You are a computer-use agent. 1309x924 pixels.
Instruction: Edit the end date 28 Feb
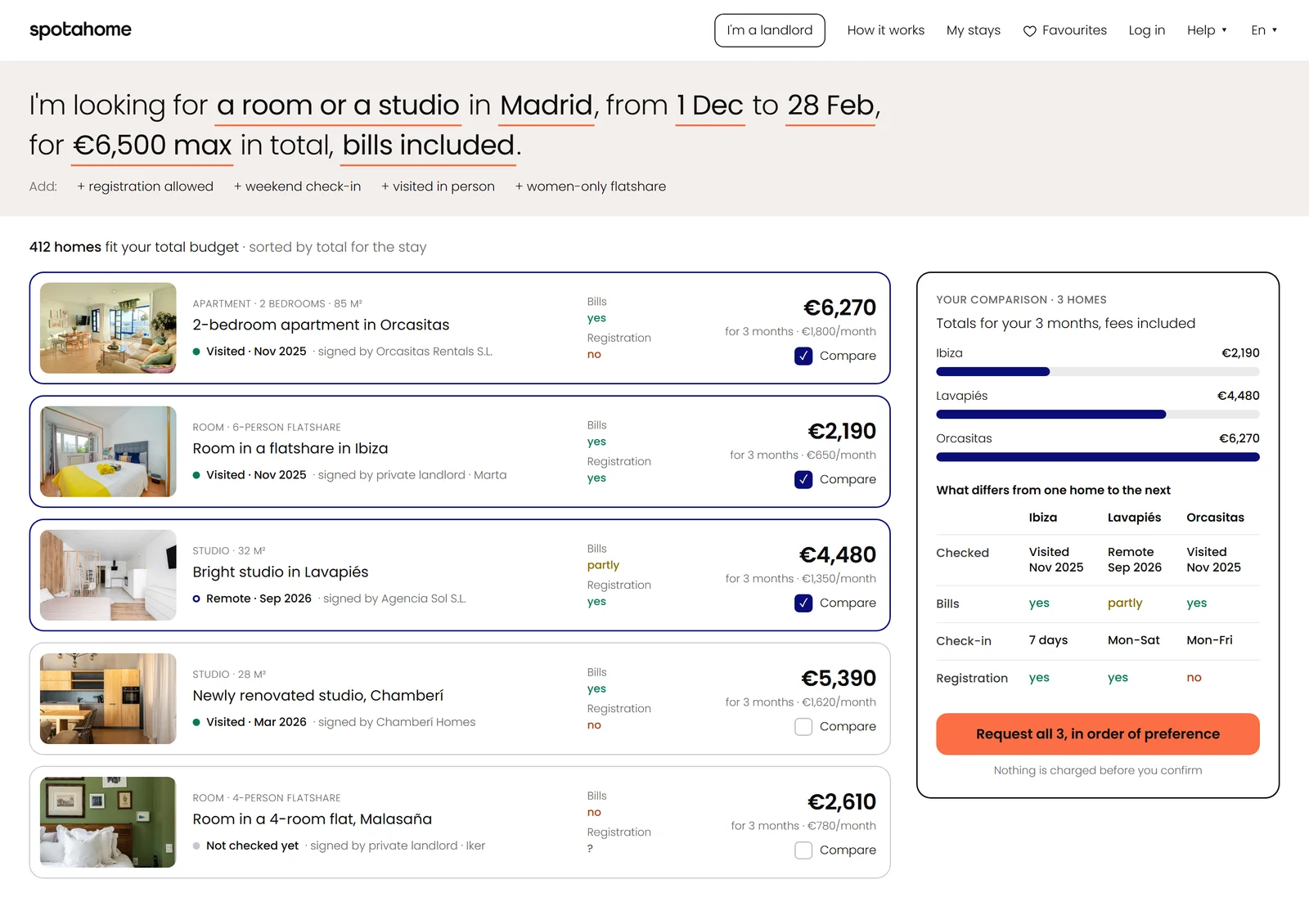pyautogui.click(x=830, y=105)
